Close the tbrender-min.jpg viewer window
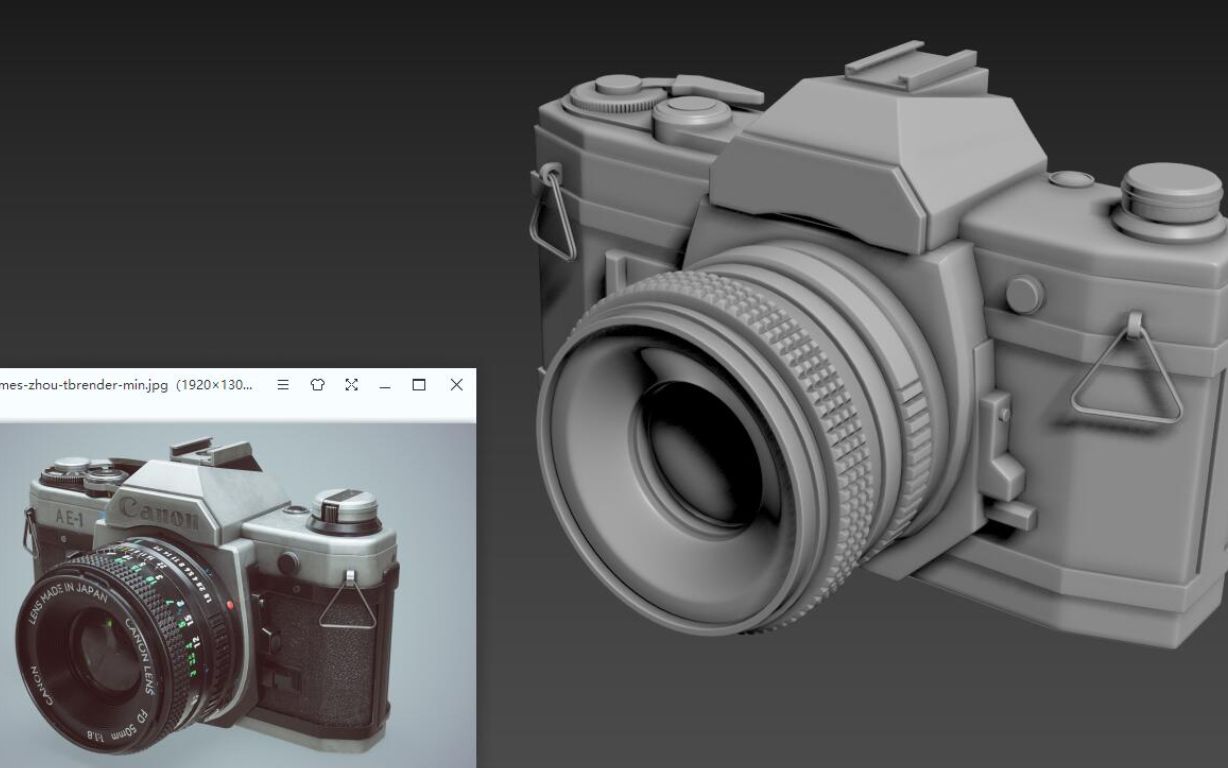This screenshot has width=1228, height=768. [x=457, y=385]
